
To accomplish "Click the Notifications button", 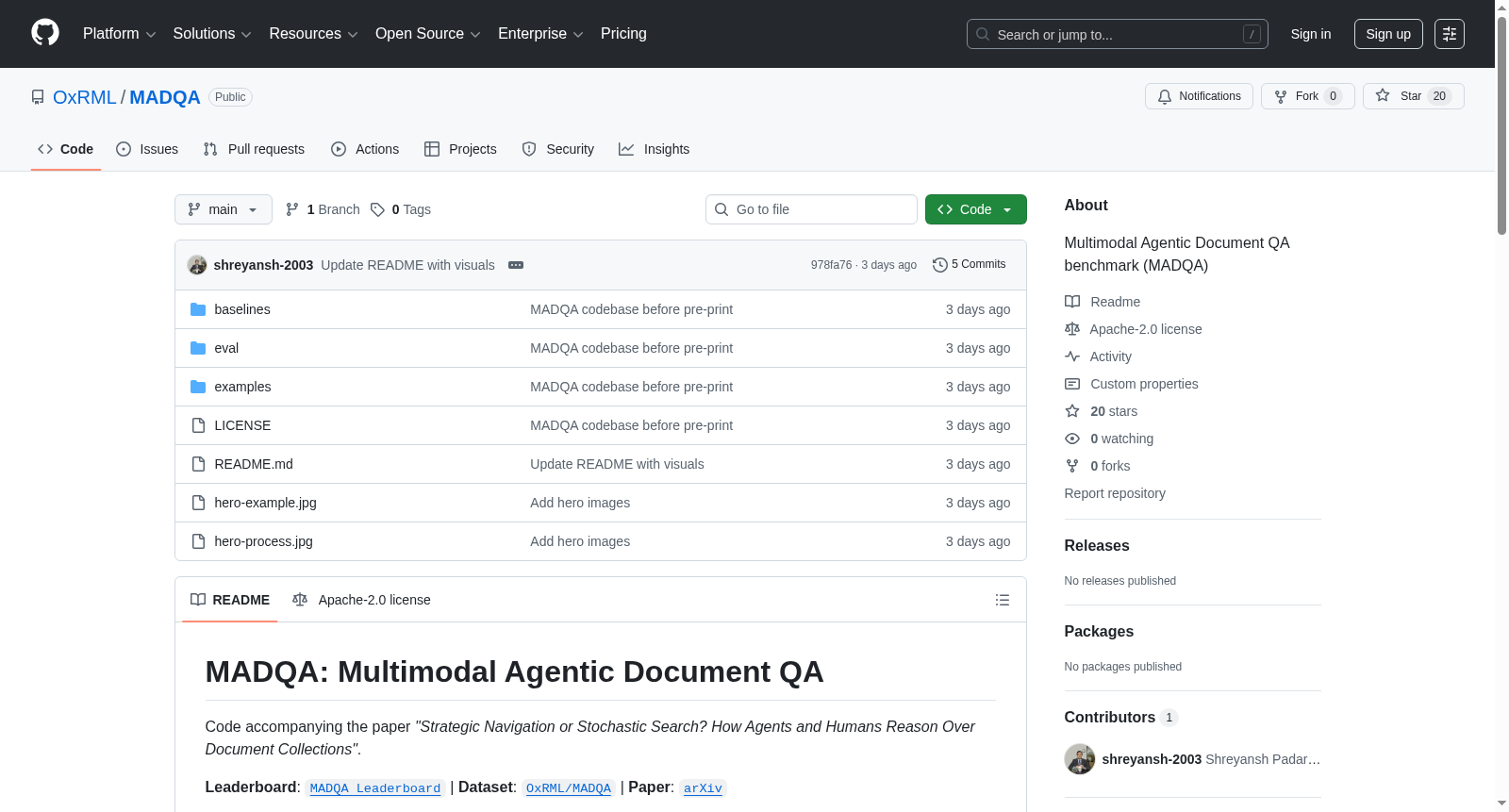I will coord(1199,96).
